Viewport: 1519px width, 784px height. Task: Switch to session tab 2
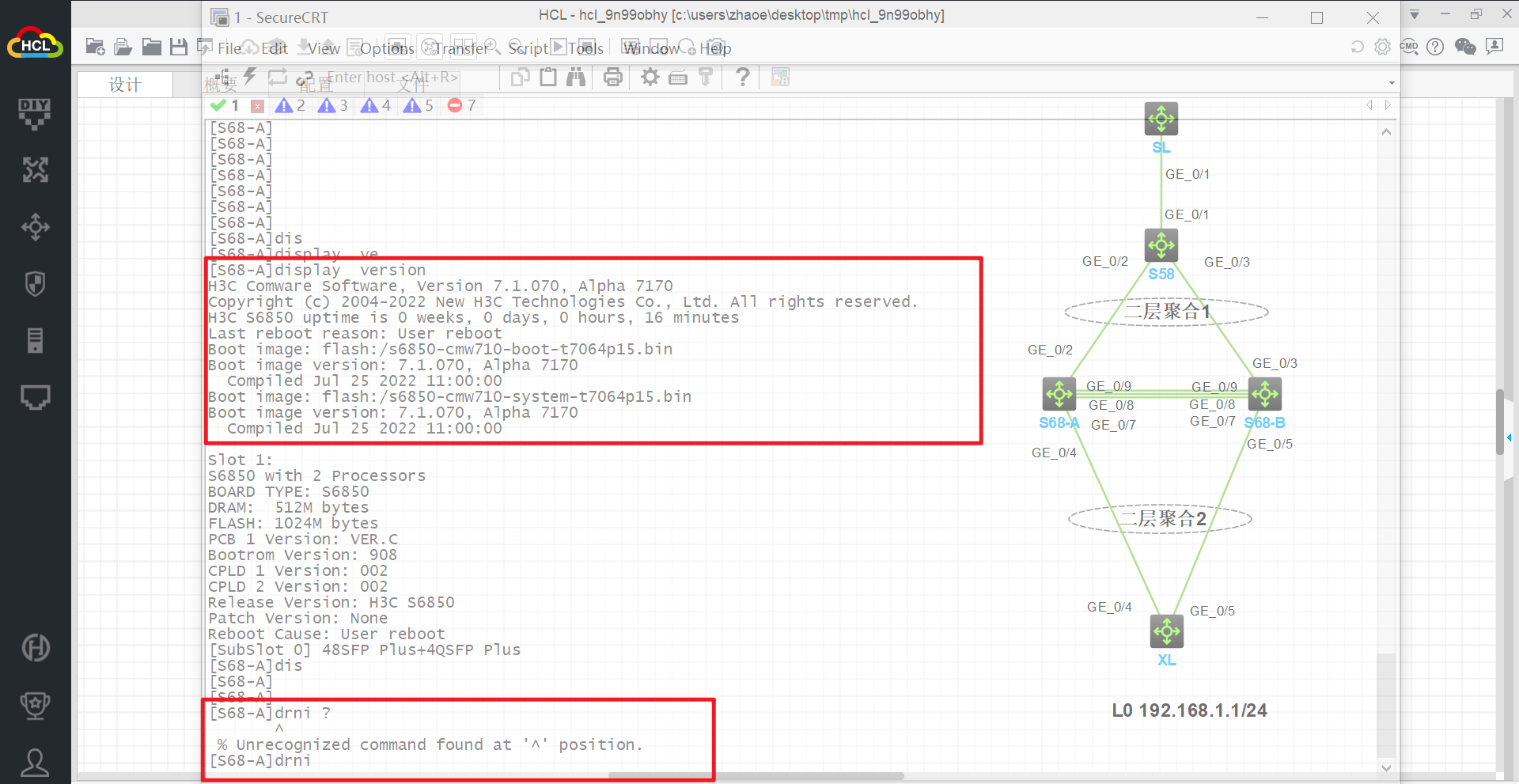click(x=290, y=105)
